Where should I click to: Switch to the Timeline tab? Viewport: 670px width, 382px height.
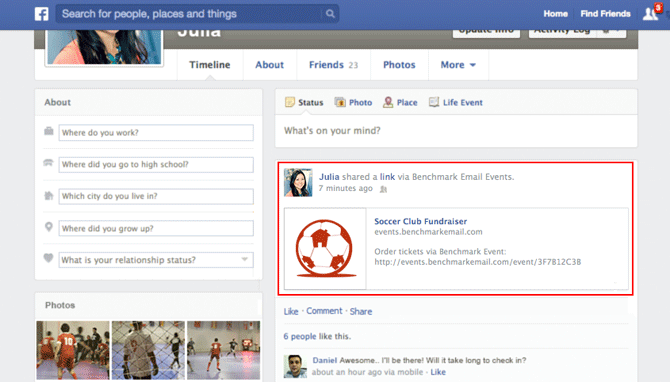pos(210,65)
